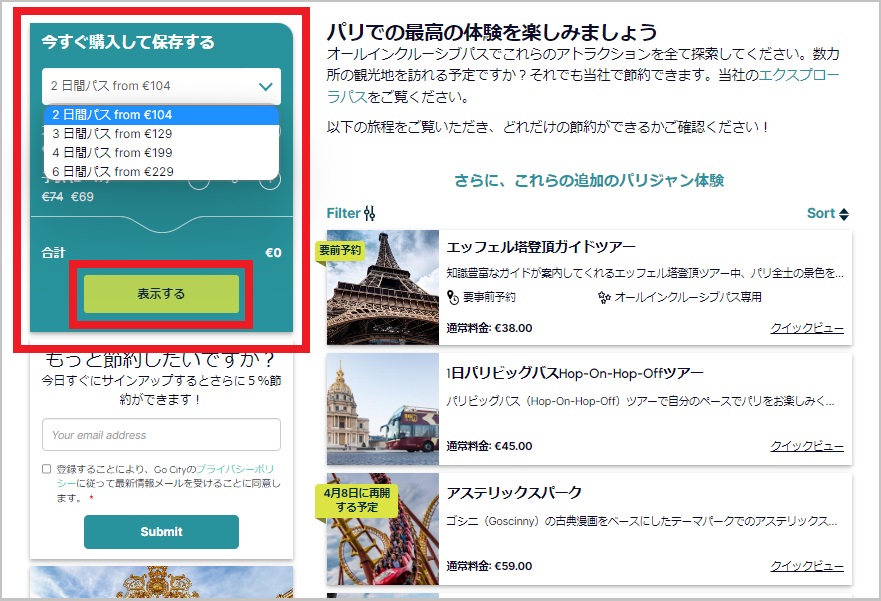Click the advance reservation clock icon
881x601 pixels.
coord(453,297)
